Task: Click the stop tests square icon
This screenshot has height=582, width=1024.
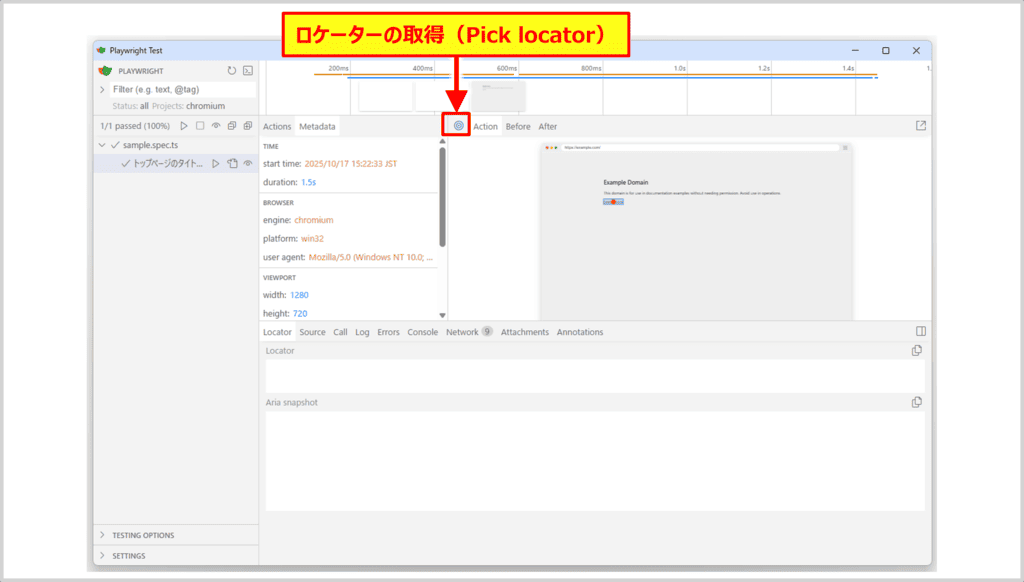Action: (200, 126)
